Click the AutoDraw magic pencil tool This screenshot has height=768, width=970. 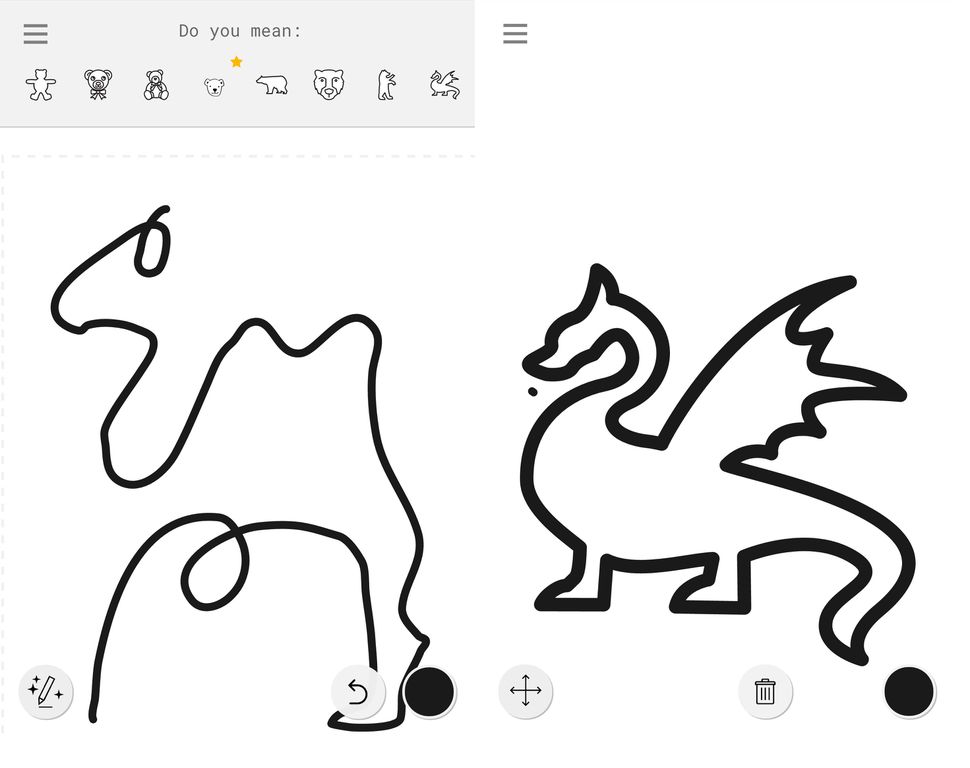tap(46, 691)
